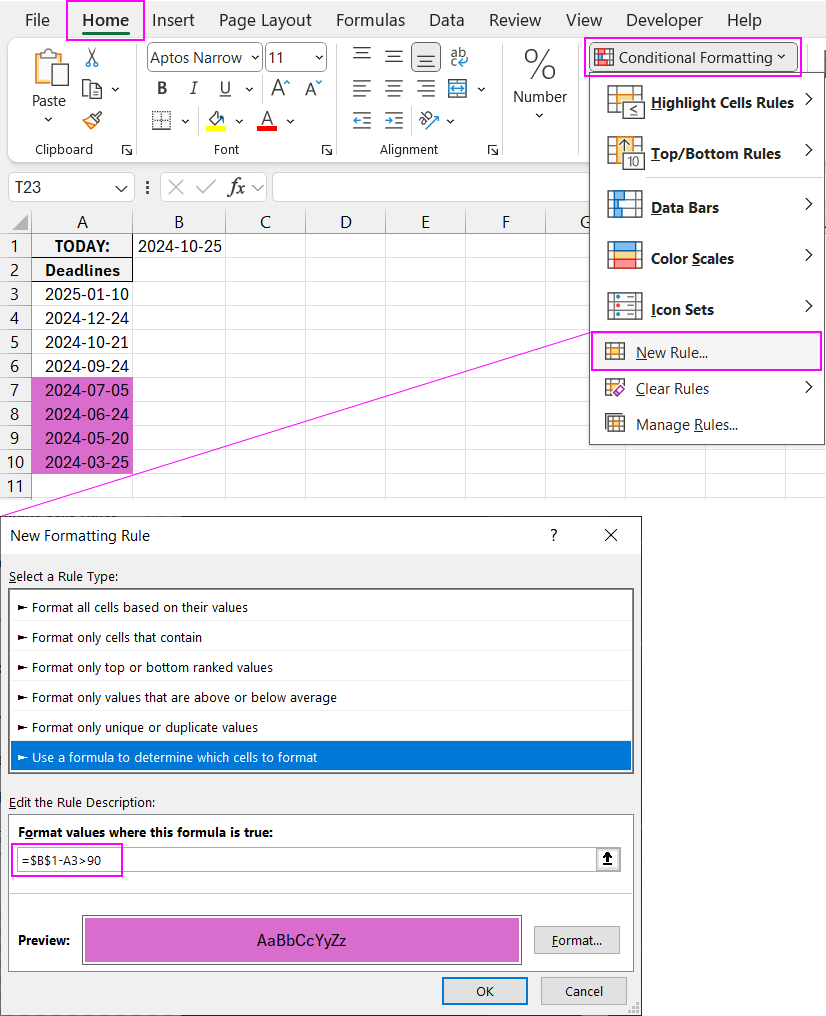Click the Format... button

(x=576, y=940)
